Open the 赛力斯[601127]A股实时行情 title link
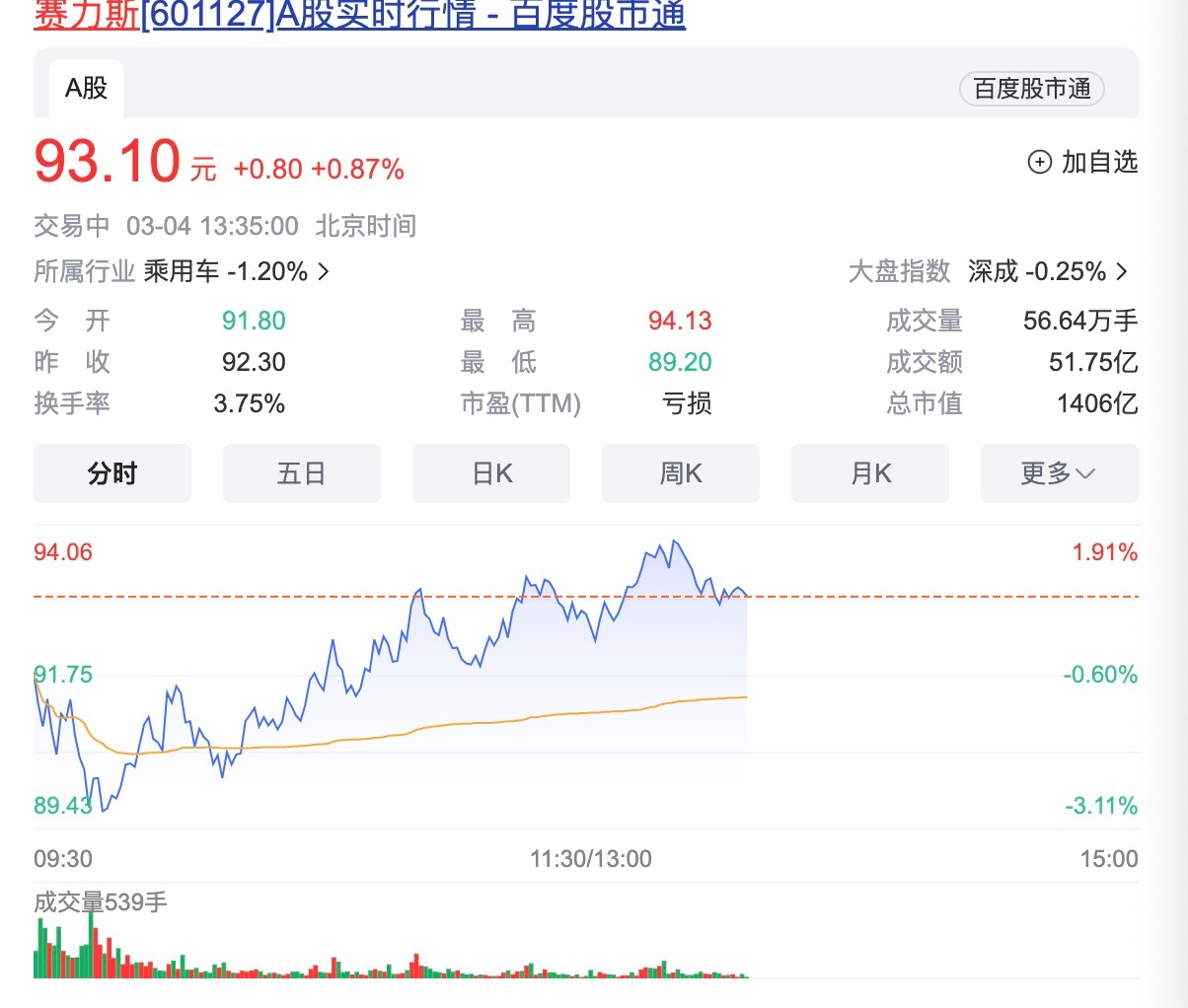The image size is (1188, 1008). [360, 14]
